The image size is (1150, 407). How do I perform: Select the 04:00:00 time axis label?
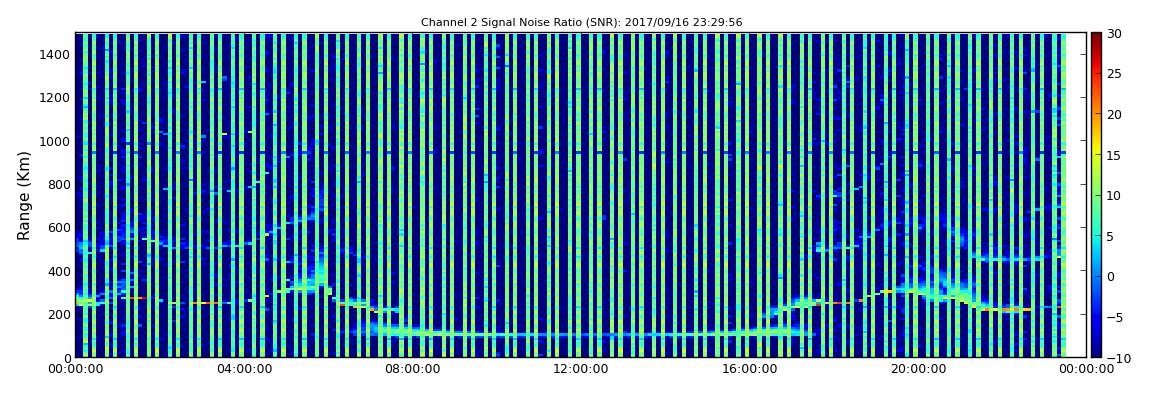pyautogui.click(x=243, y=370)
